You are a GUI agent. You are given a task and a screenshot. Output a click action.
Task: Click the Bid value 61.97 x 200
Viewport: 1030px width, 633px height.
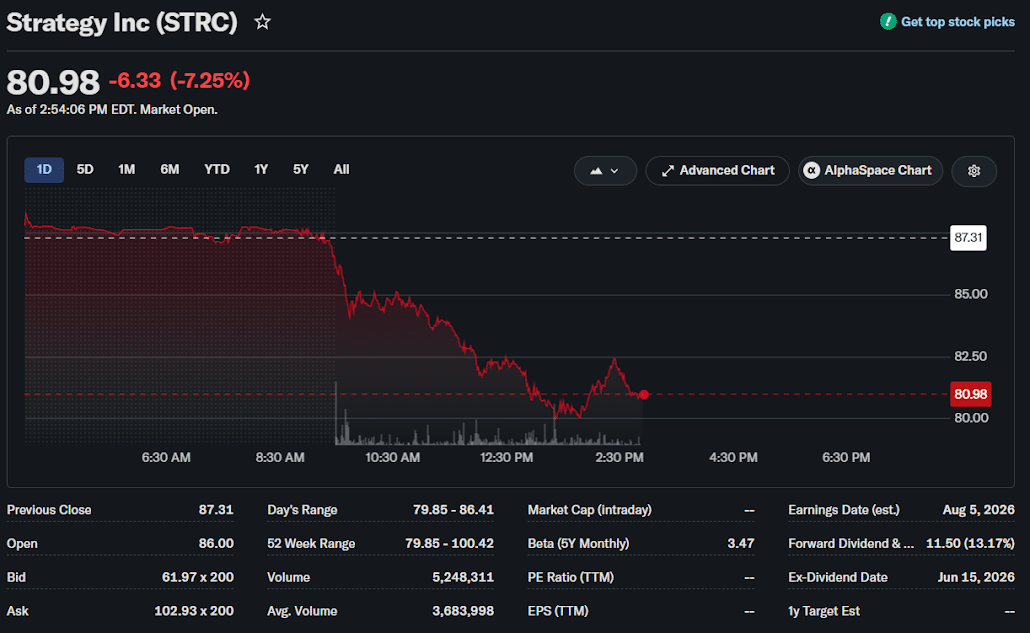[x=198, y=577]
